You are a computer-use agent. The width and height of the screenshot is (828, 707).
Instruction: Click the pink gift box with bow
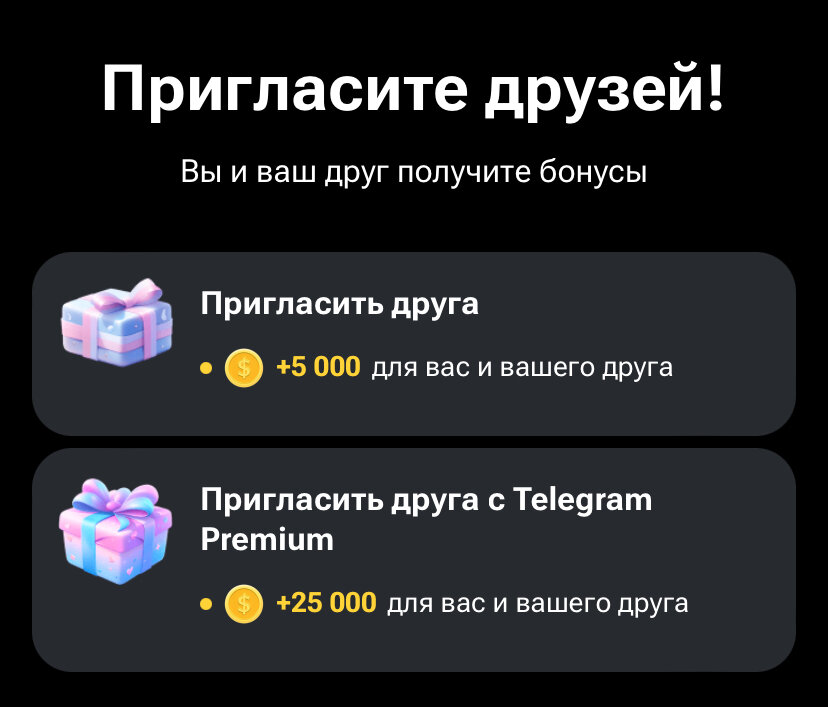(116, 531)
